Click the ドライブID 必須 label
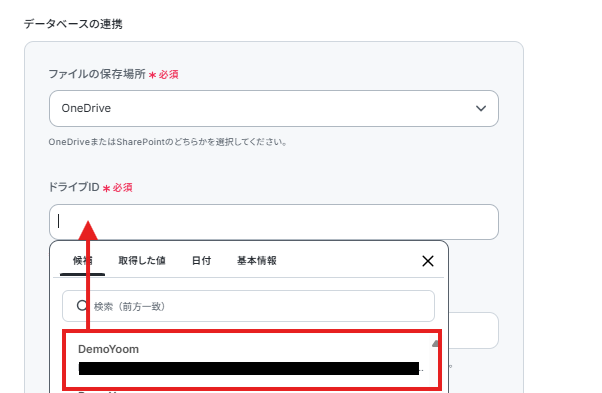Screen dimensions: 602x393 click(90, 187)
